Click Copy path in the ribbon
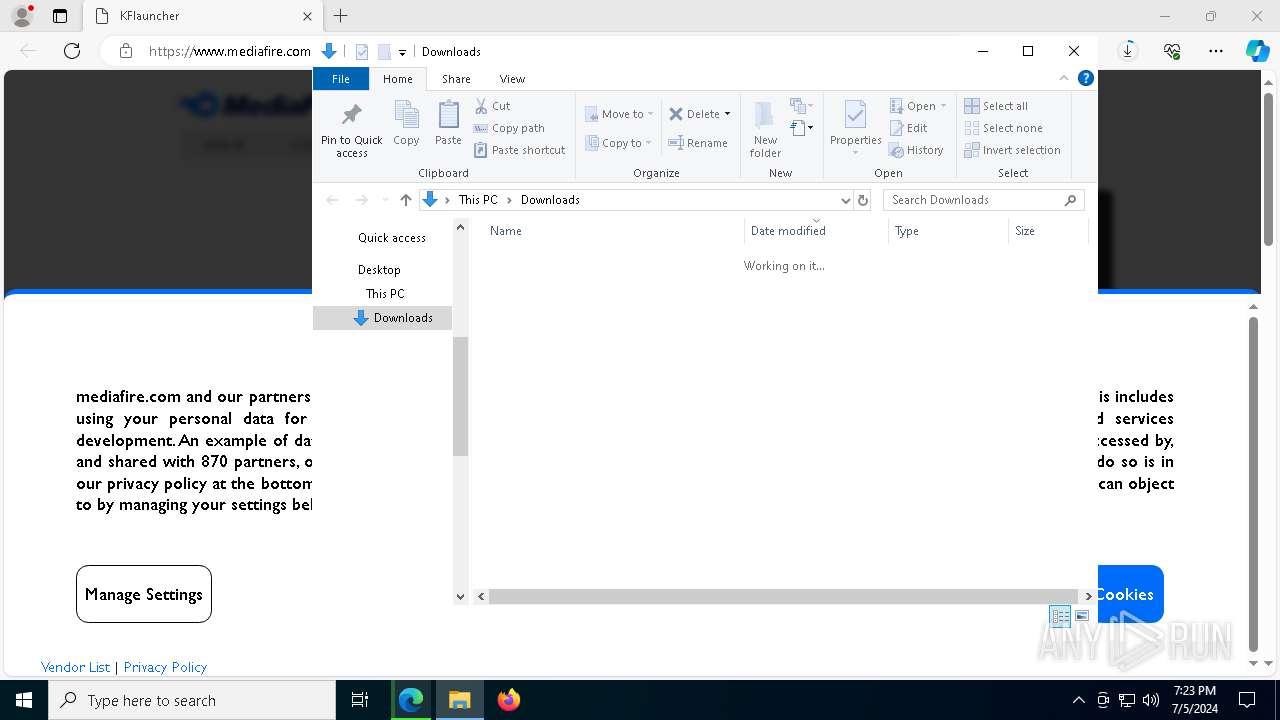The height and width of the screenshot is (720, 1280). pyautogui.click(x=509, y=128)
